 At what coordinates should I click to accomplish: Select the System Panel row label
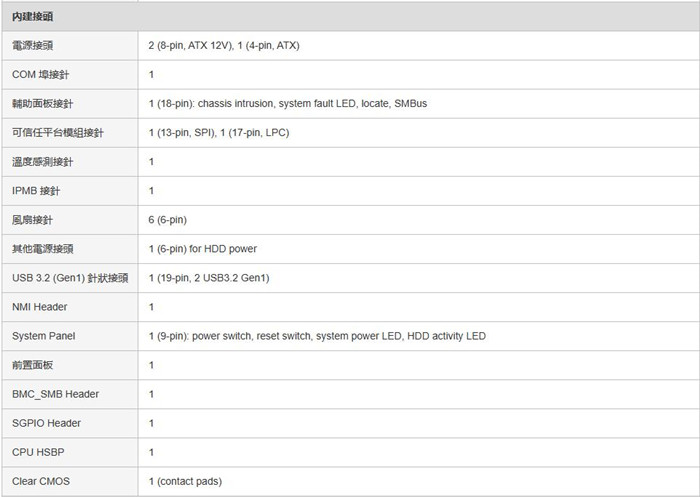click(x=43, y=336)
